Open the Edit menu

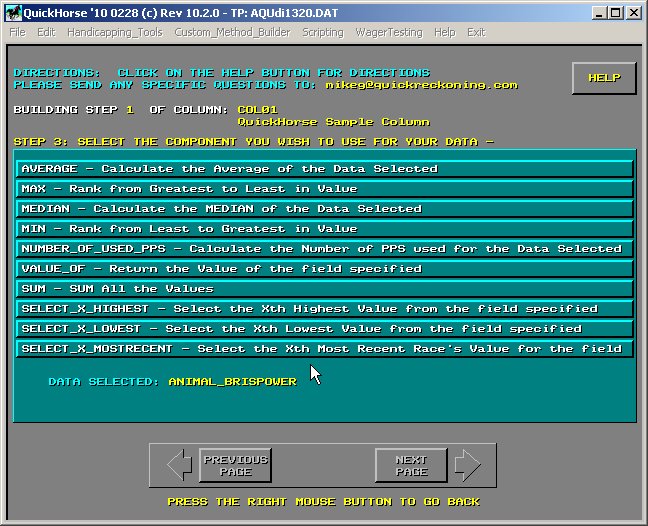[x=46, y=32]
